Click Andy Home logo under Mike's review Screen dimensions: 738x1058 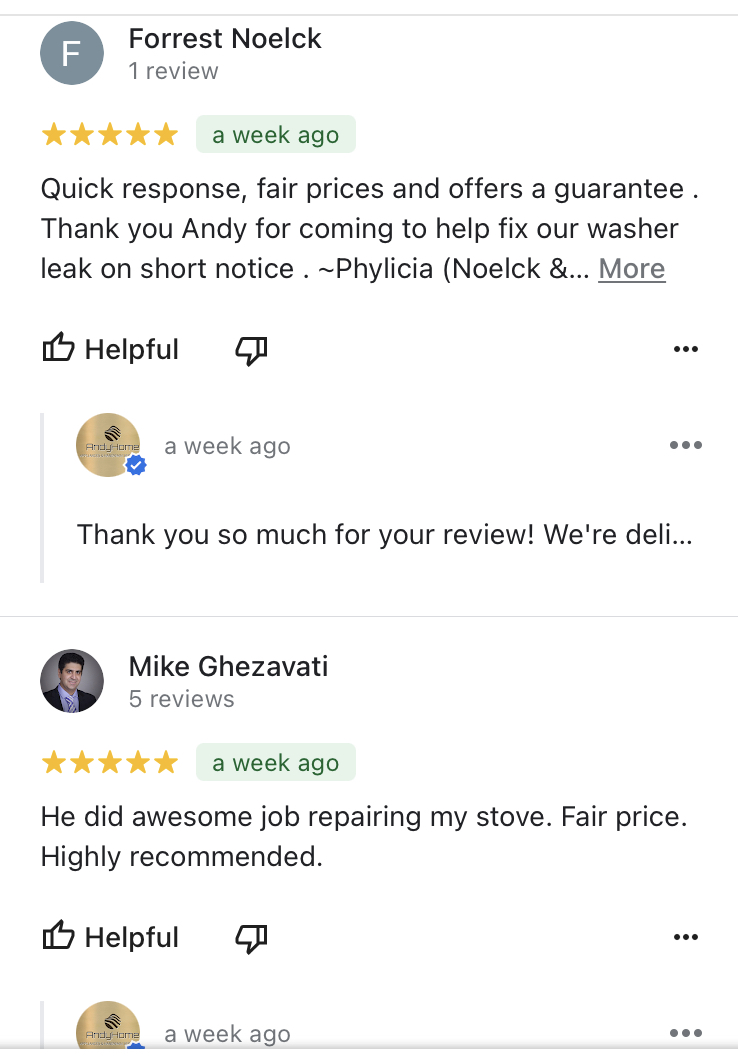click(108, 1028)
